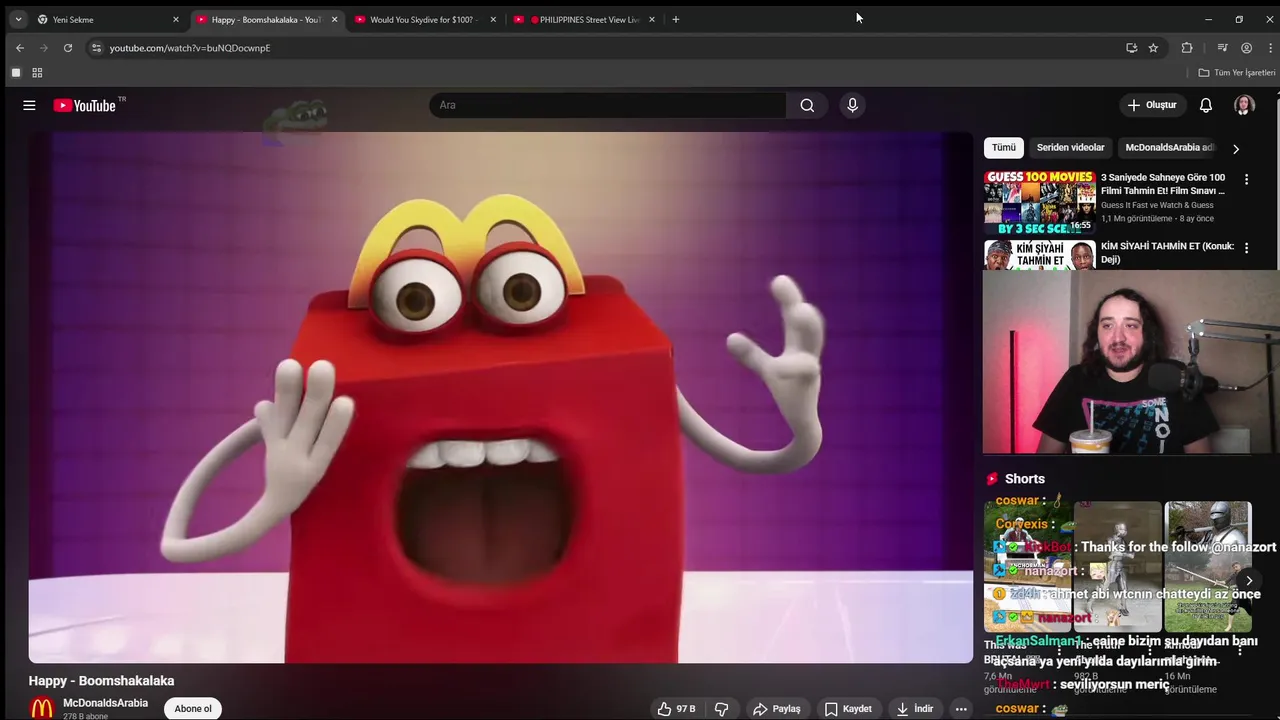Select the McDonaldsArabia chip

tap(1168, 147)
